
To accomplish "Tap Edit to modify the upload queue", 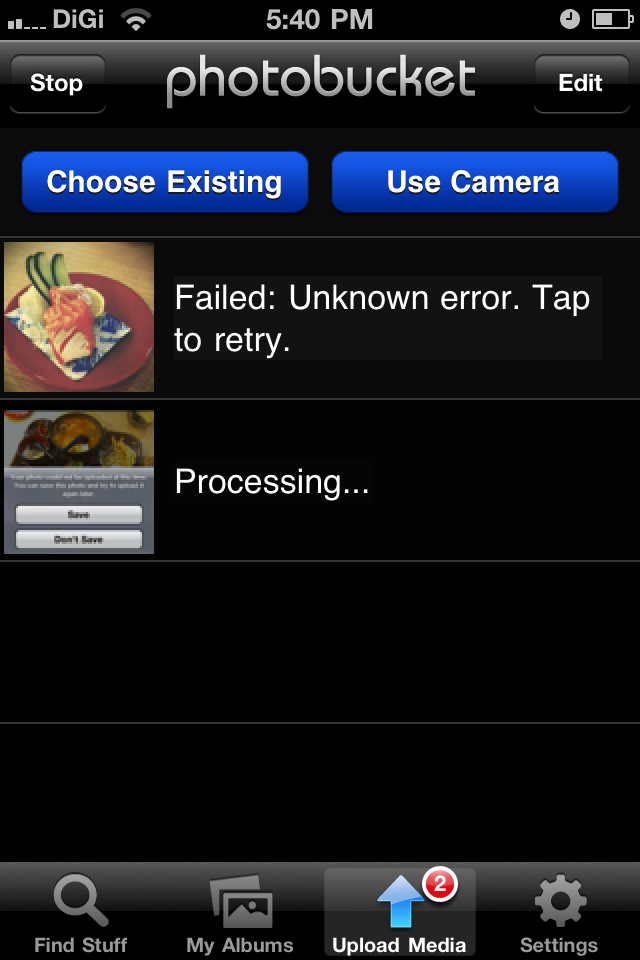I will click(581, 83).
